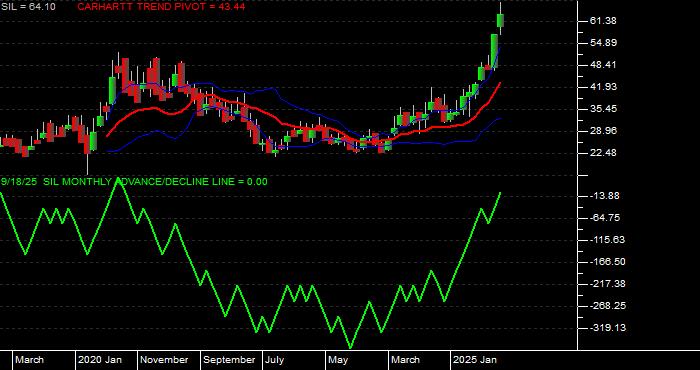Click the 28.96 price axis value
The width and height of the screenshot is (700, 370).
coord(603,131)
